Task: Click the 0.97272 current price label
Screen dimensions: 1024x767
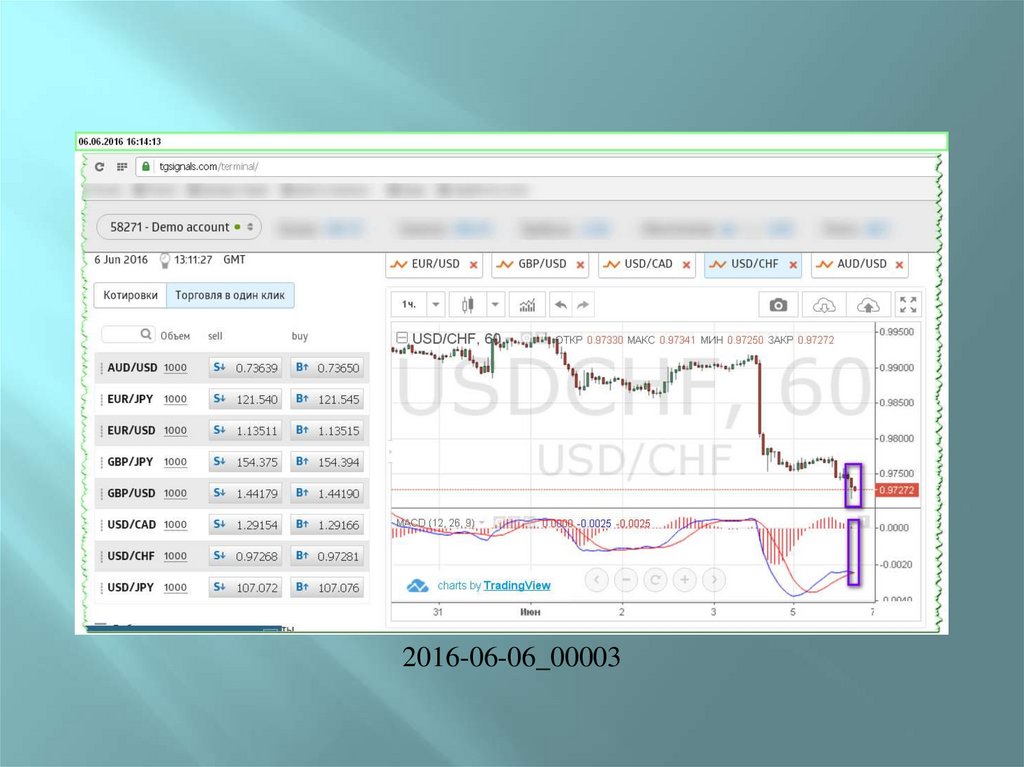Action: tap(897, 490)
